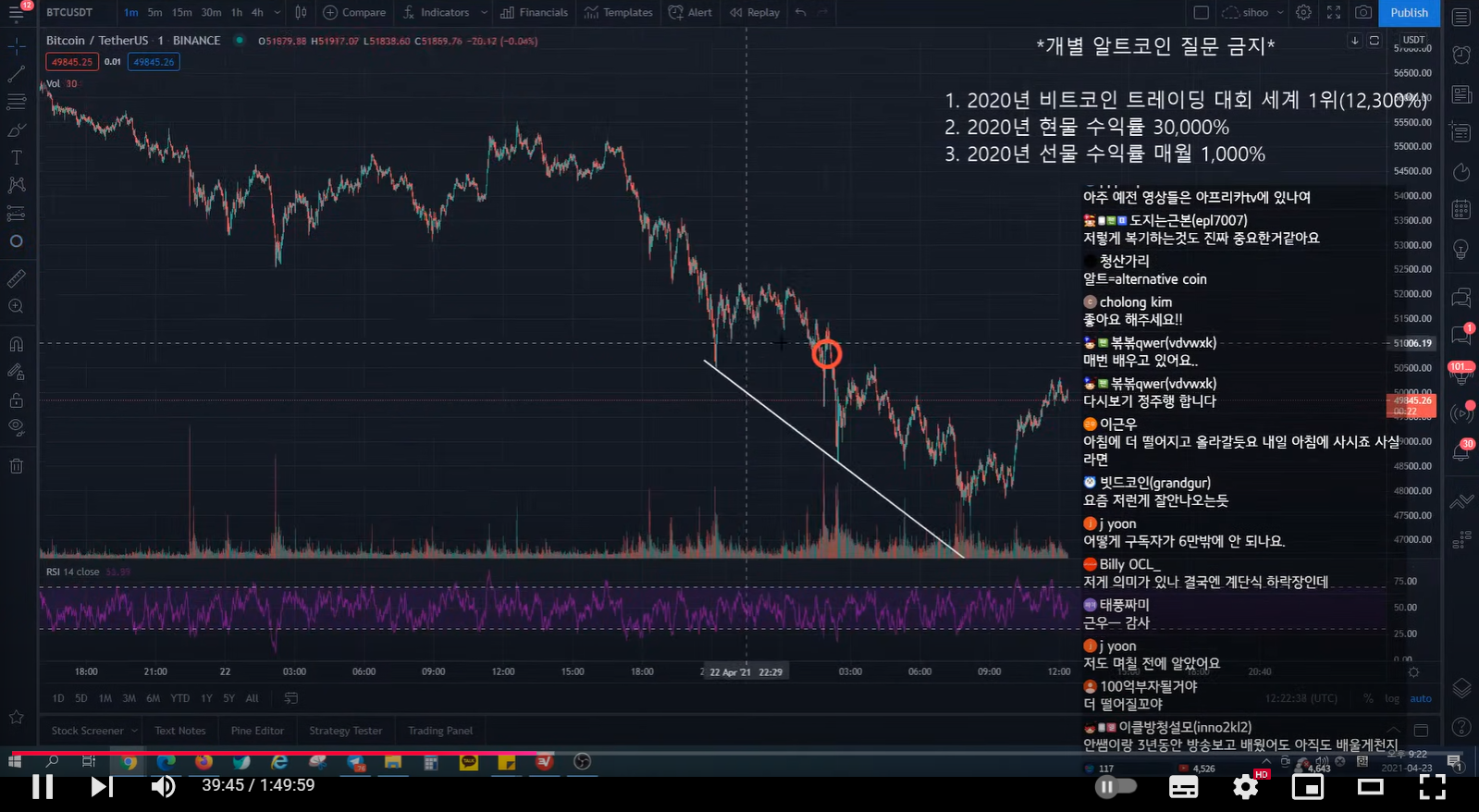Click BTCUSDT symbol search field

69,13
